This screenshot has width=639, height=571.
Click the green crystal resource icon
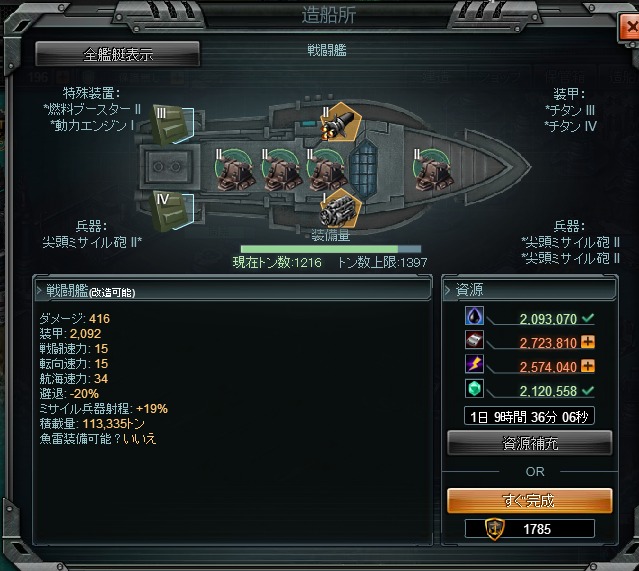[474, 388]
